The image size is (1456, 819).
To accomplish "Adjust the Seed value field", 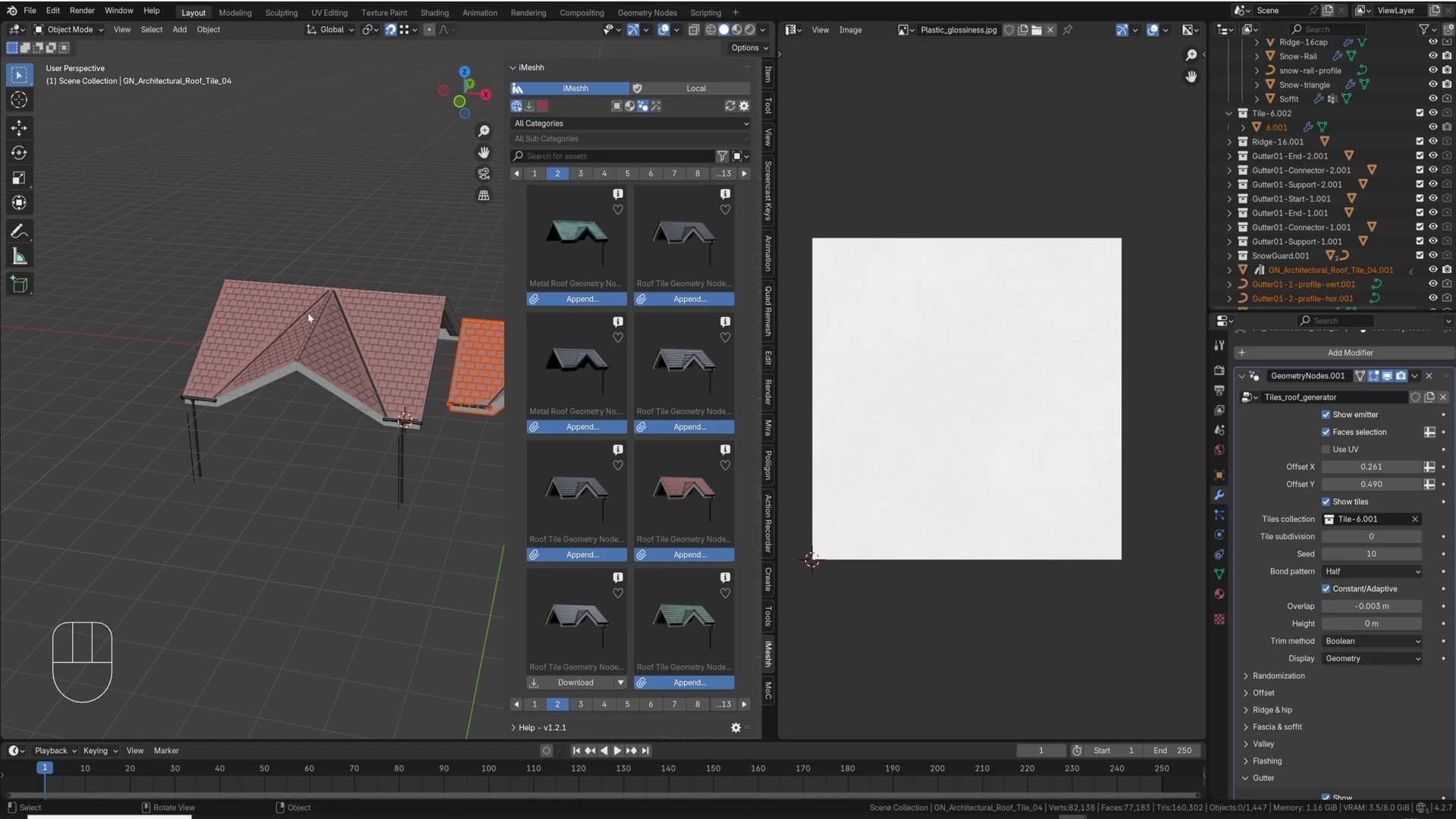I will [1371, 554].
